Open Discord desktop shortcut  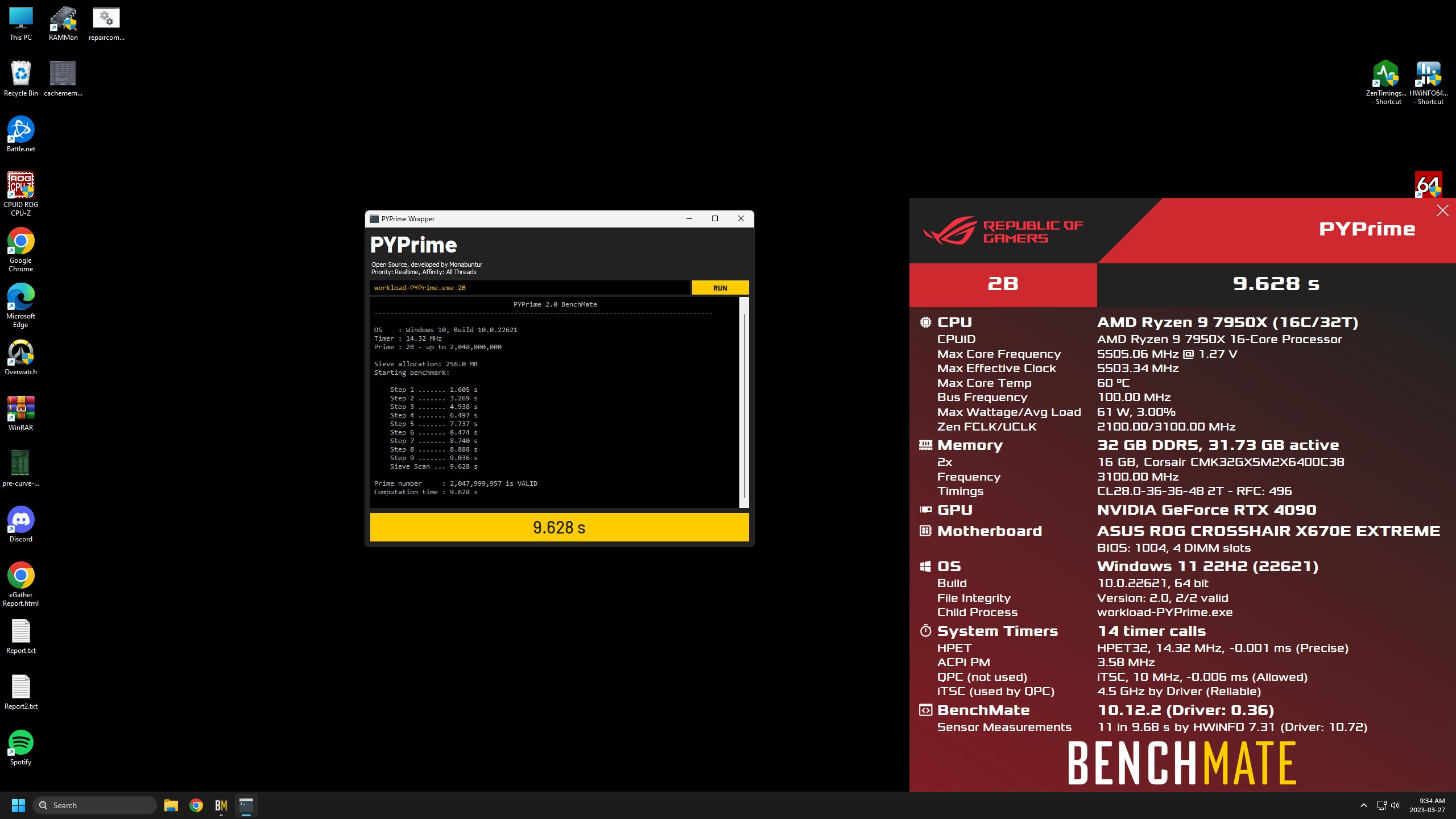click(20, 525)
